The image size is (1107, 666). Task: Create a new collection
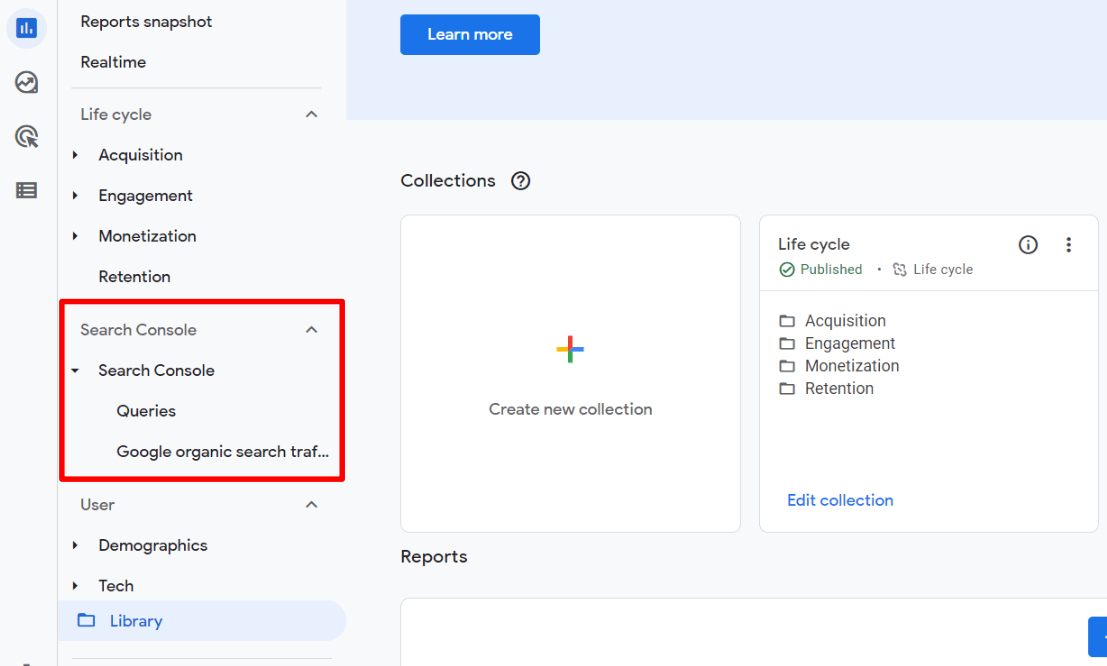(x=570, y=373)
